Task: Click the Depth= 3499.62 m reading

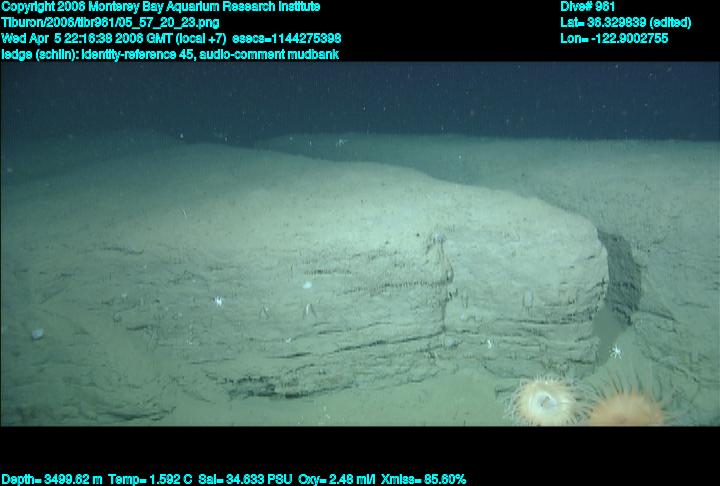Action: (x=52, y=480)
